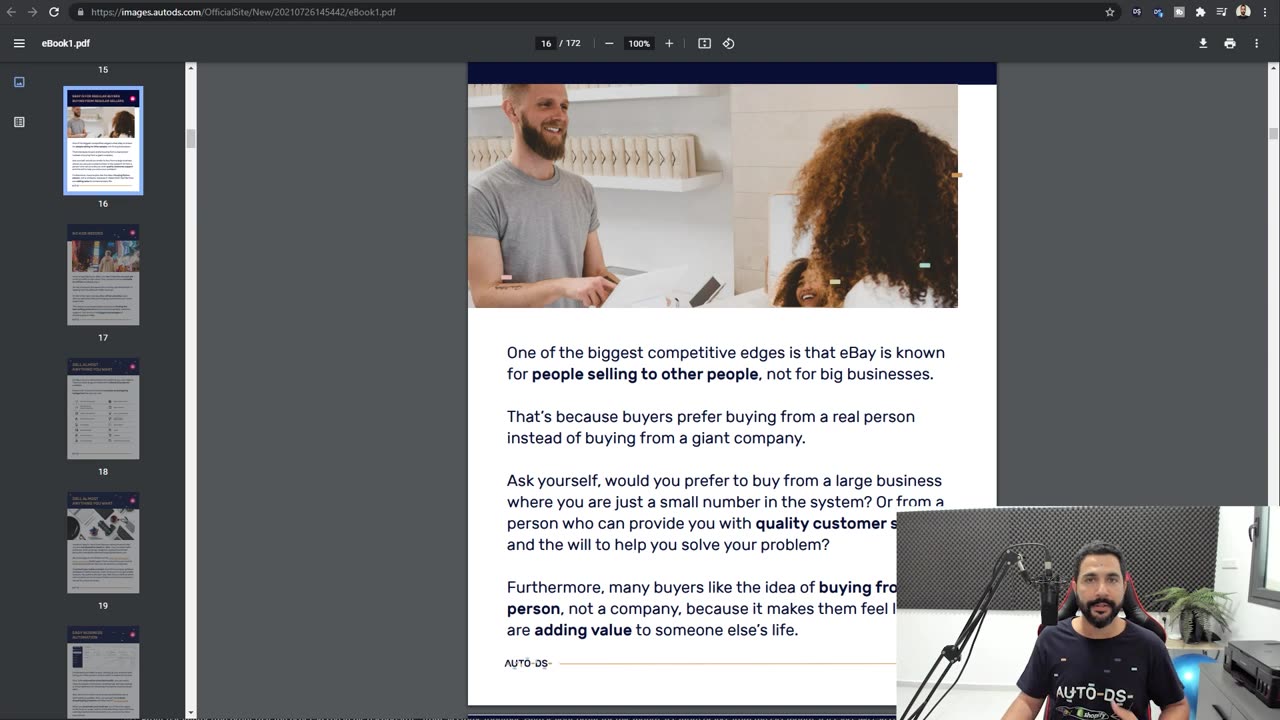Select the page 16 thumbnail
This screenshot has height=720, width=1280.
[103, 140]
